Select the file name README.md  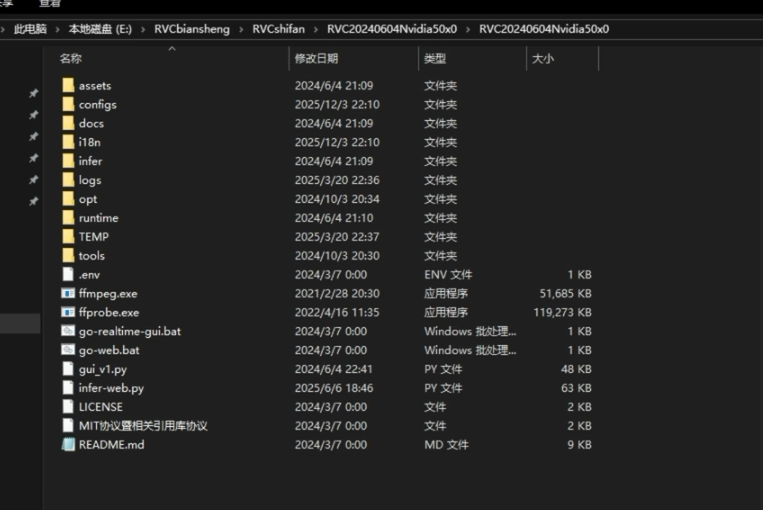point(111,444)
